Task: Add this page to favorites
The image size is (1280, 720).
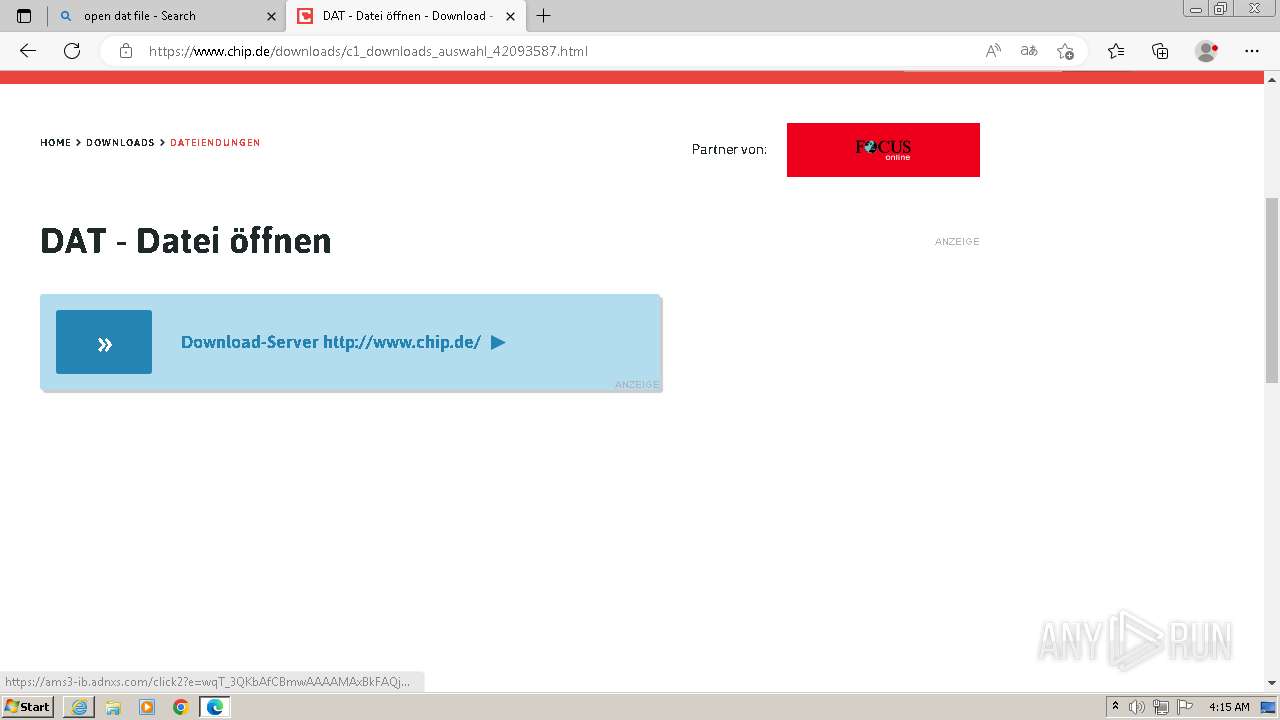Action: click(x=1065, y=51)
